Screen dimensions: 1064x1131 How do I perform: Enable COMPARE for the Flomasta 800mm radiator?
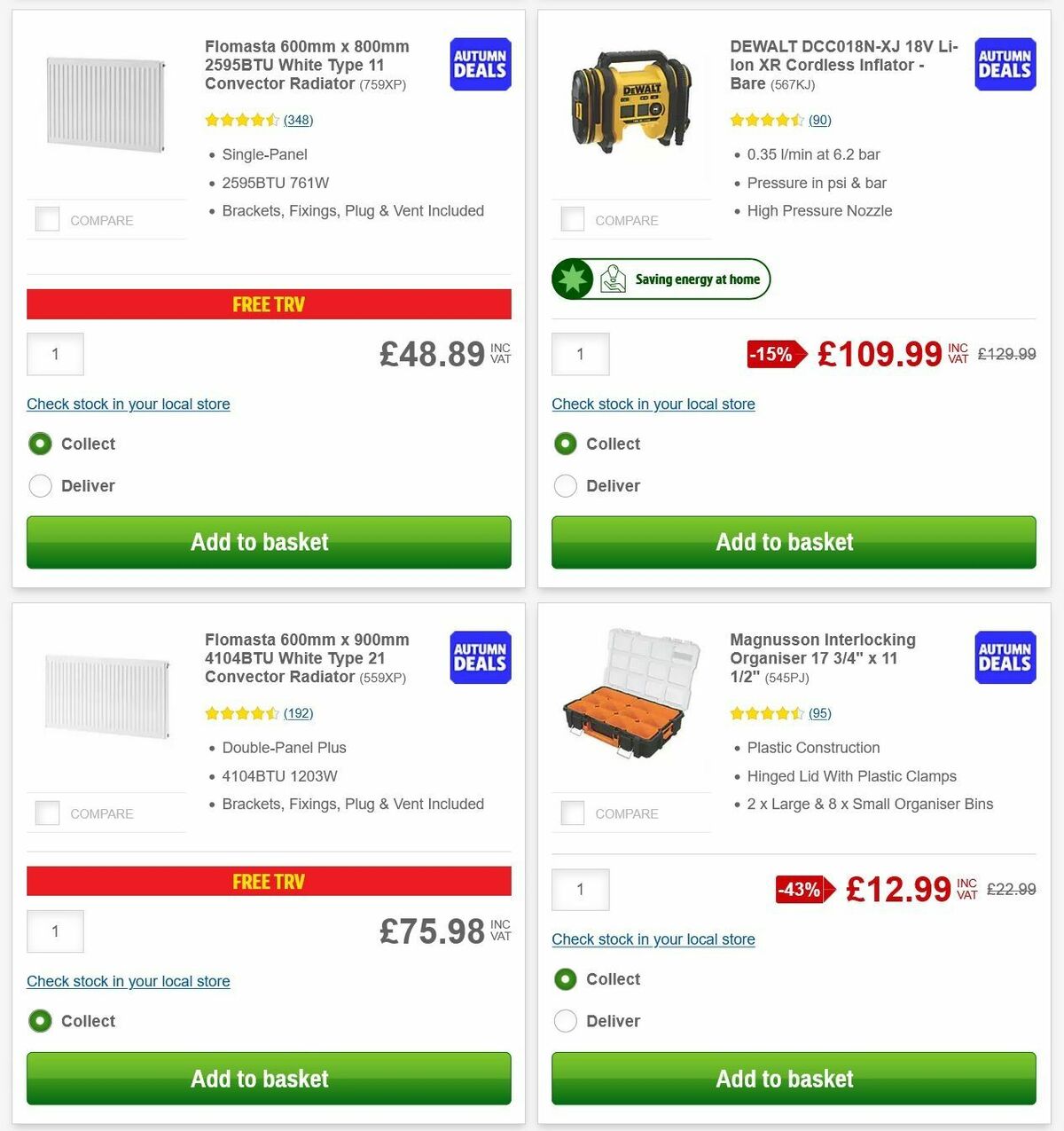click(x=47, y=218)
